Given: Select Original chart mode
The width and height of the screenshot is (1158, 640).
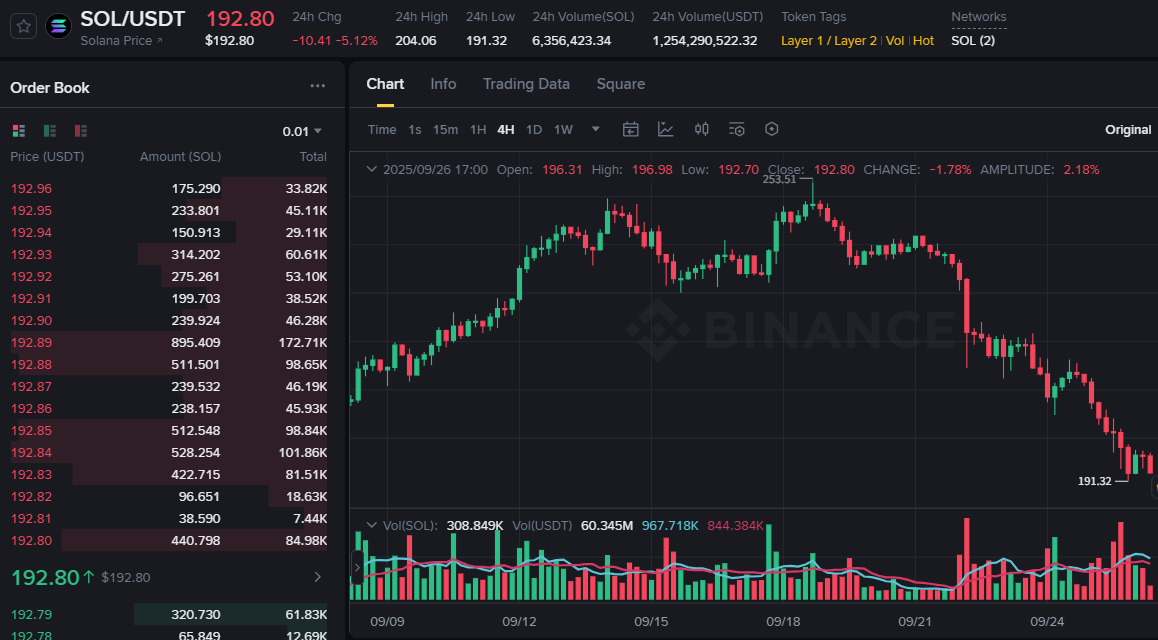Looking at the screenshot, I should coord(1128,130).
